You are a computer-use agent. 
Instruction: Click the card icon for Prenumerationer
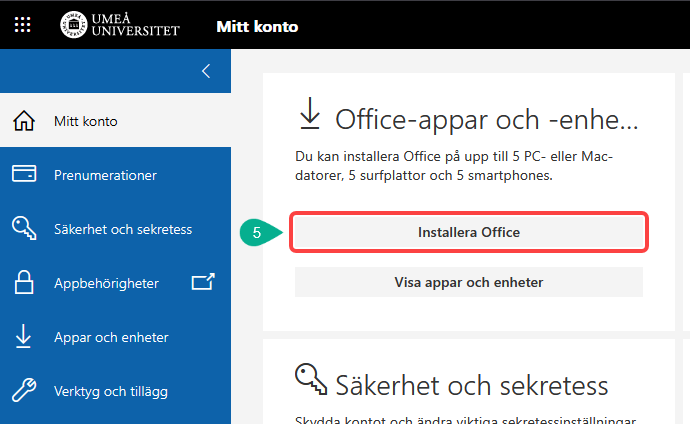pyautogui.click(x=24, y=175)
